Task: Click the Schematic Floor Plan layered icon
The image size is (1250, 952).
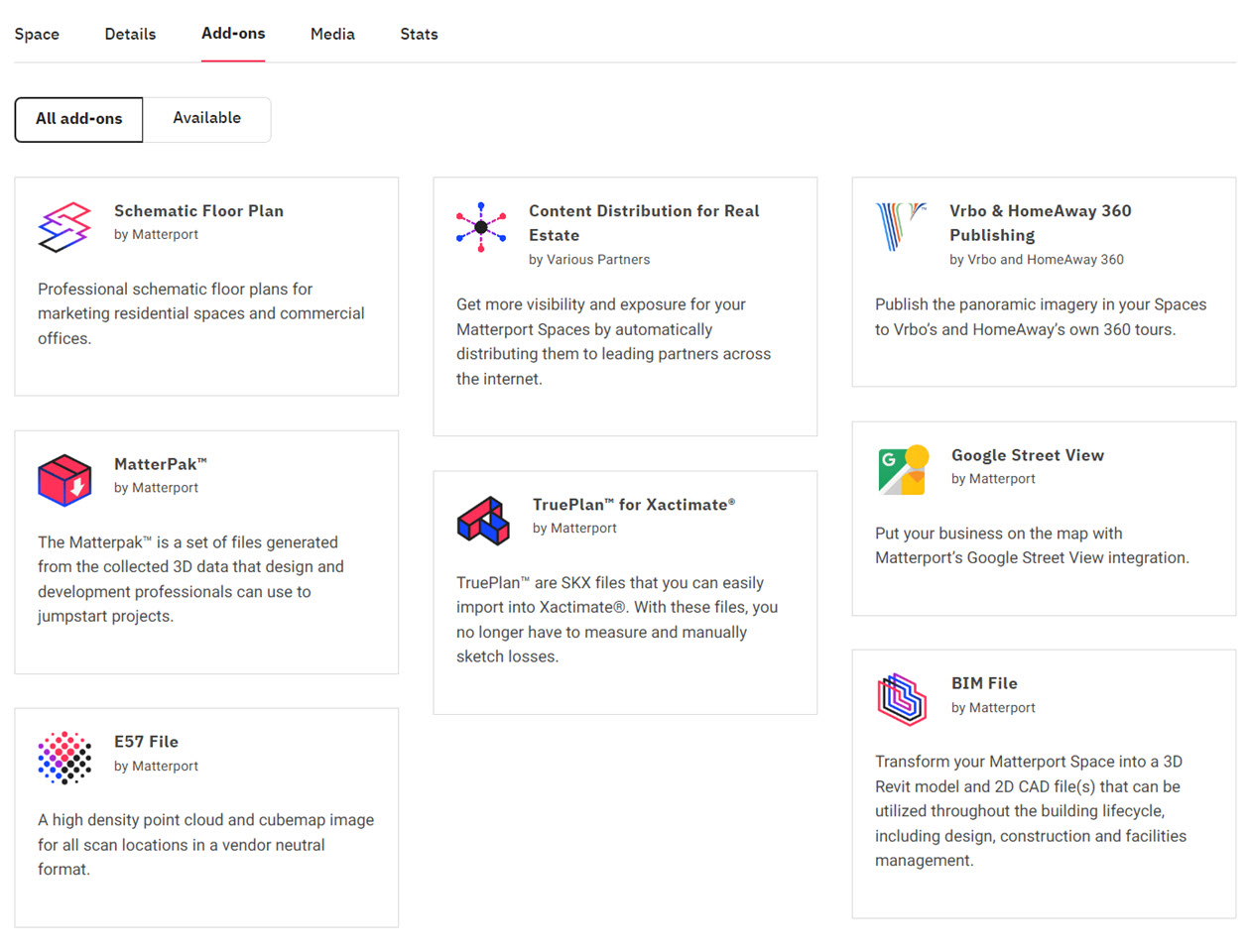Action: point(64,227)
